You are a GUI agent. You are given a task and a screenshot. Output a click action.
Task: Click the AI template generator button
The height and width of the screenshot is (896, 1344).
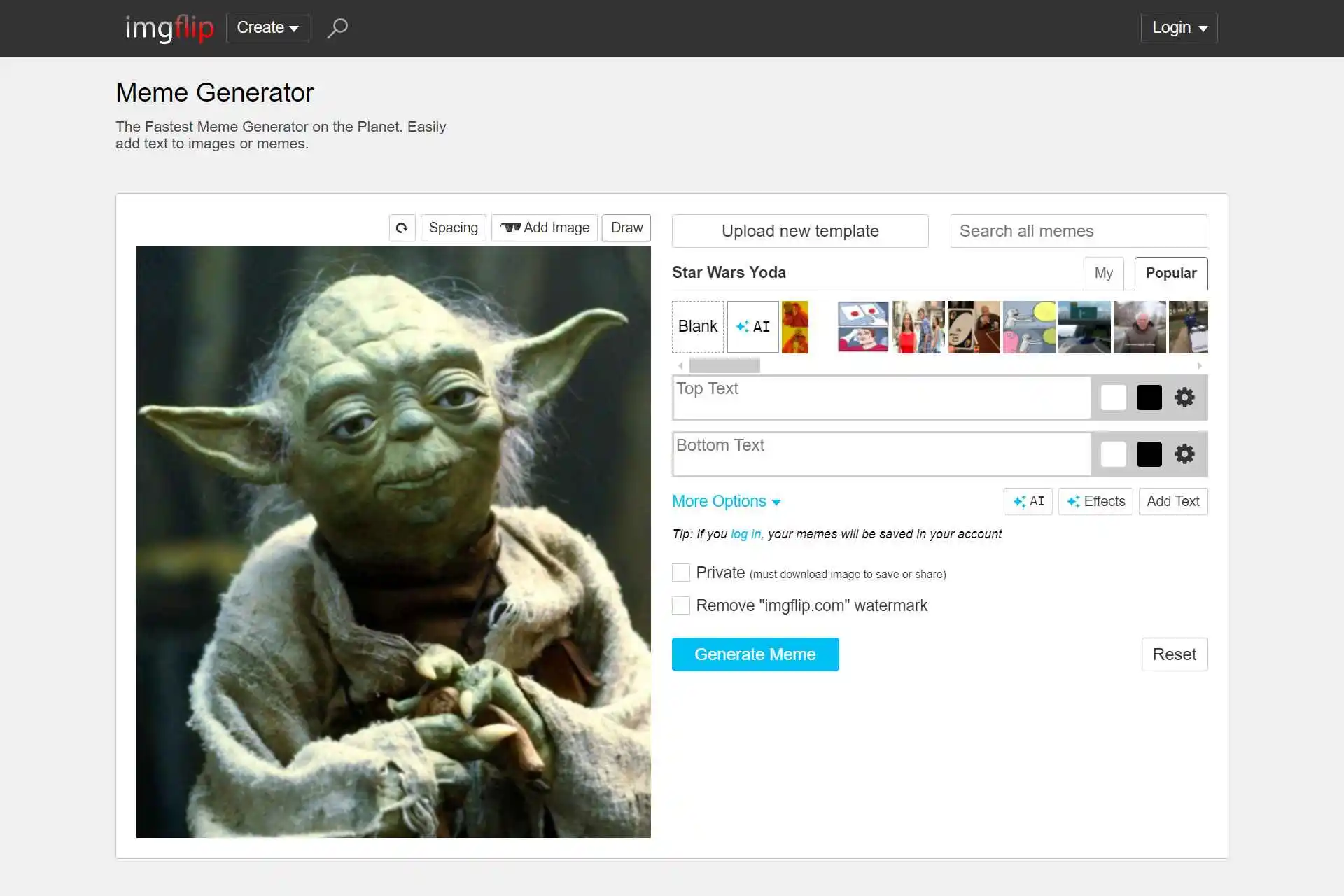[752, 326]
